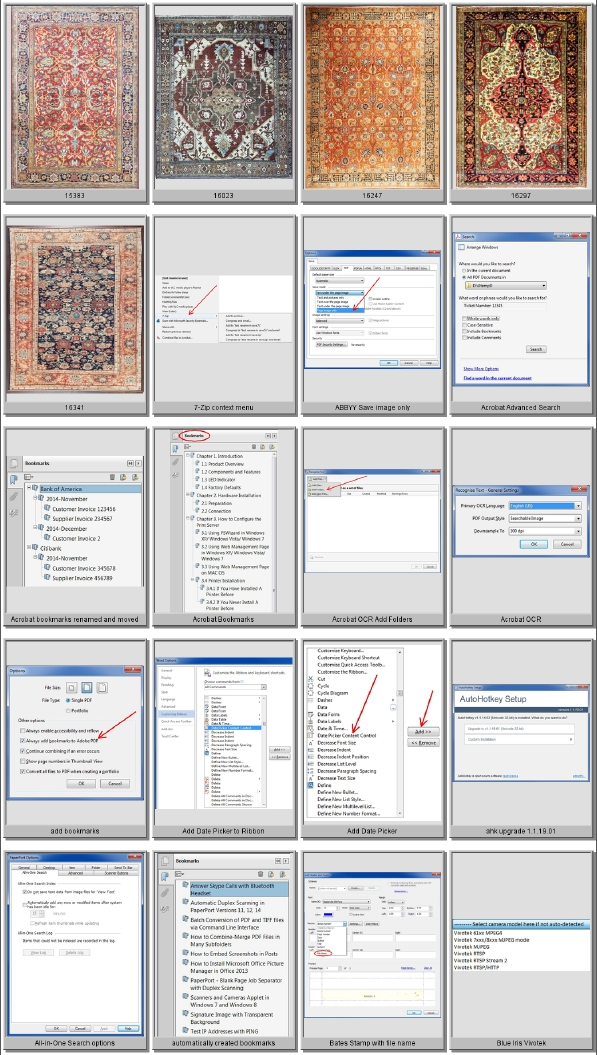Screen dimensions: 597x1055
Task: Click the 'All-in-One Search options' caption
Action: (x=75, y=1043)
